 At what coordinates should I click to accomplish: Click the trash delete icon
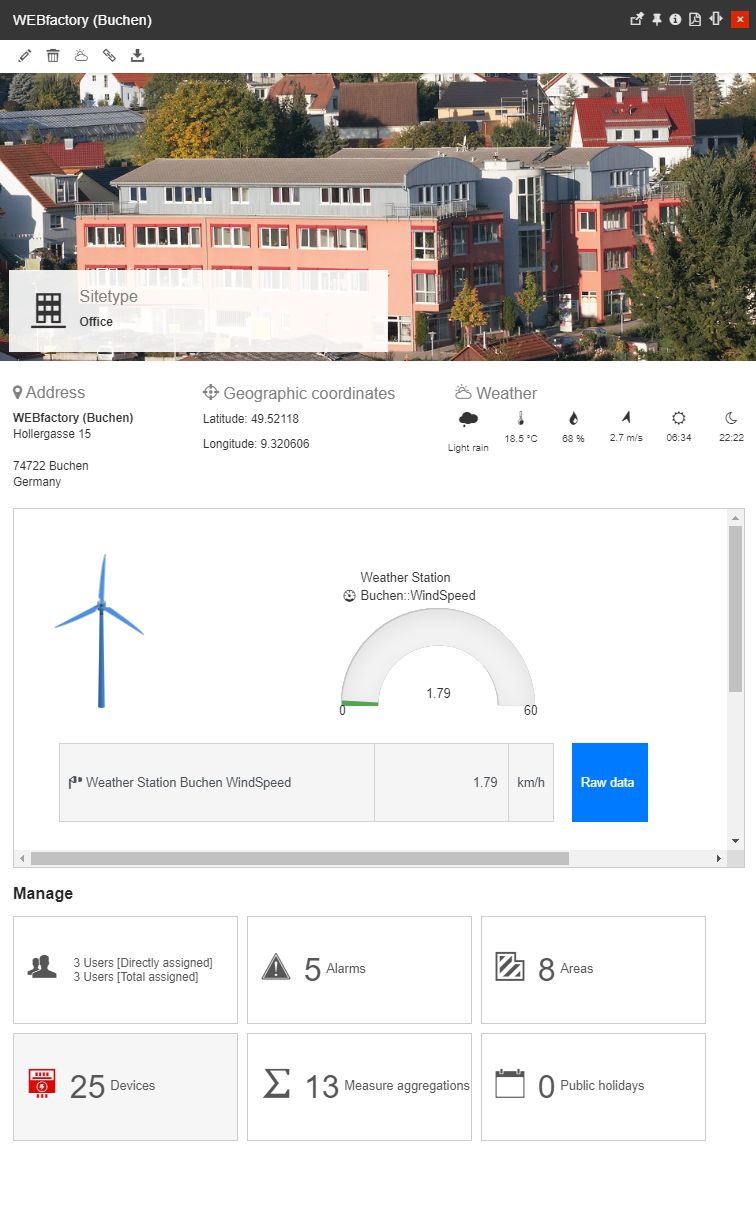(x=53, y=56)
